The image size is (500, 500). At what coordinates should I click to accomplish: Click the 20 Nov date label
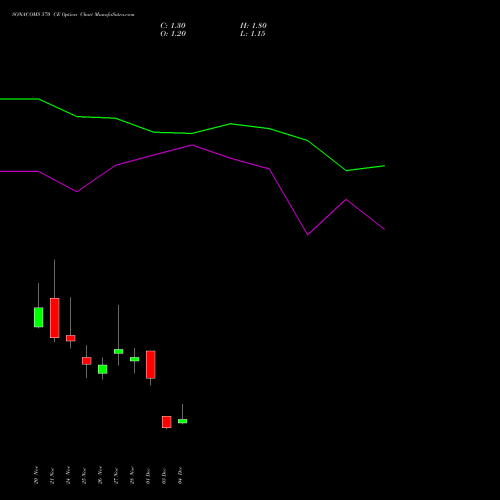coord(36,475)
